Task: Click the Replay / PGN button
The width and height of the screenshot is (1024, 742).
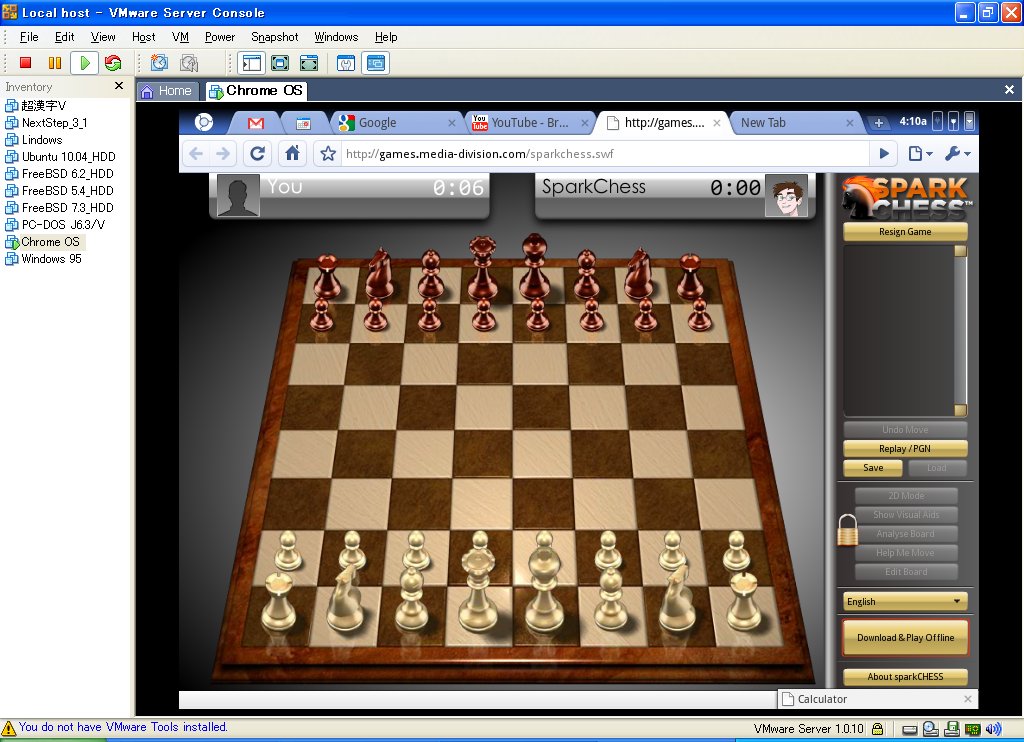Action: pos(905,449)
